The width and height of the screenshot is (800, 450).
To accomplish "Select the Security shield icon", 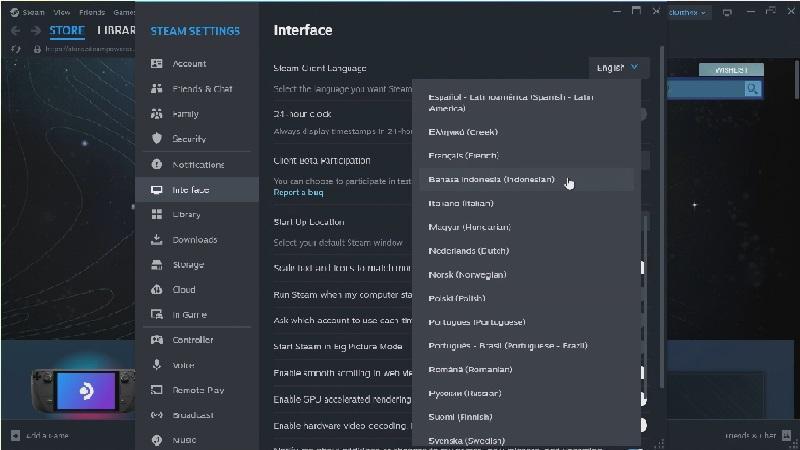I will coord(157,138).
